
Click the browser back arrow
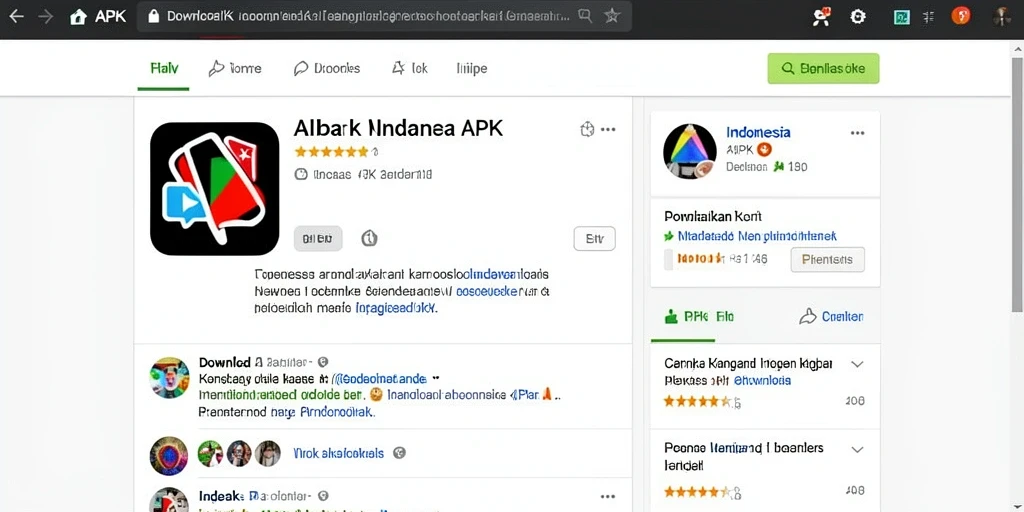pyautogui.click(x=16, y=17)
